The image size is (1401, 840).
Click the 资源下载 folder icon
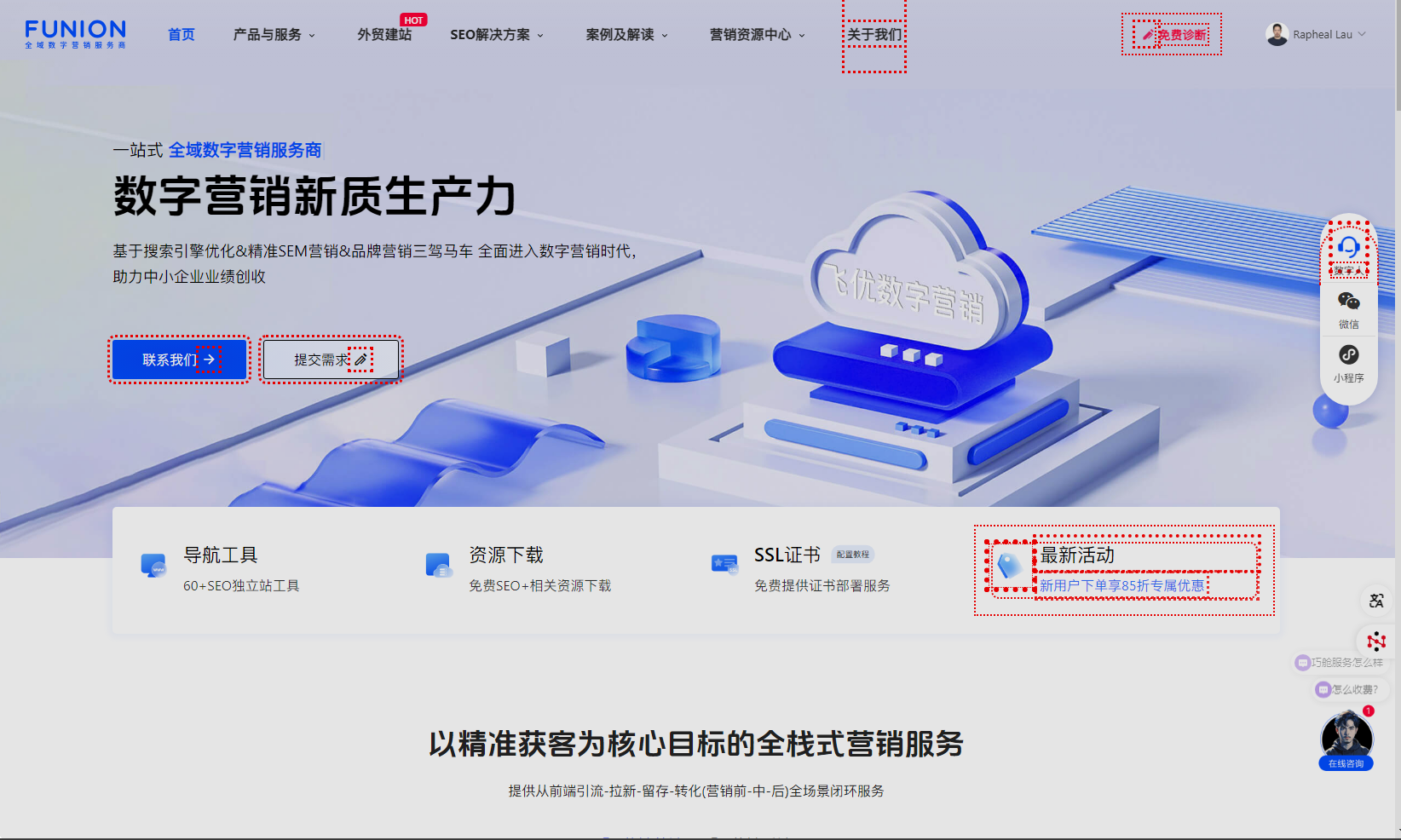439,566
